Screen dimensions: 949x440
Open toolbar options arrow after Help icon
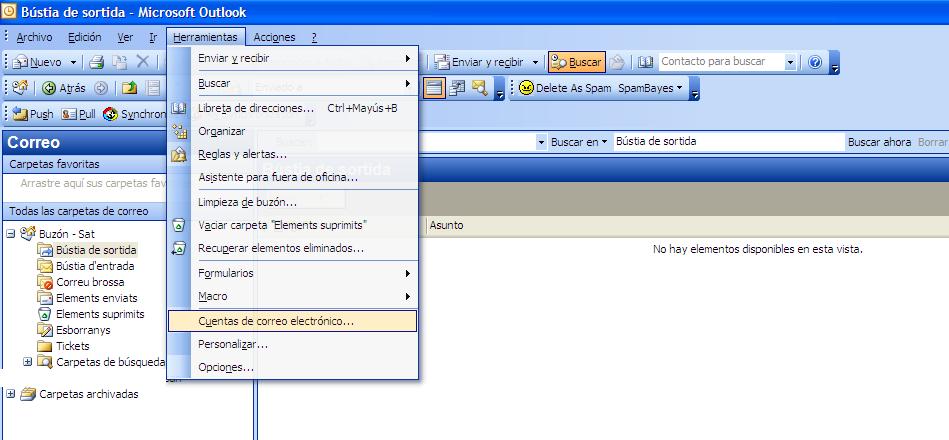coord(835,62)
